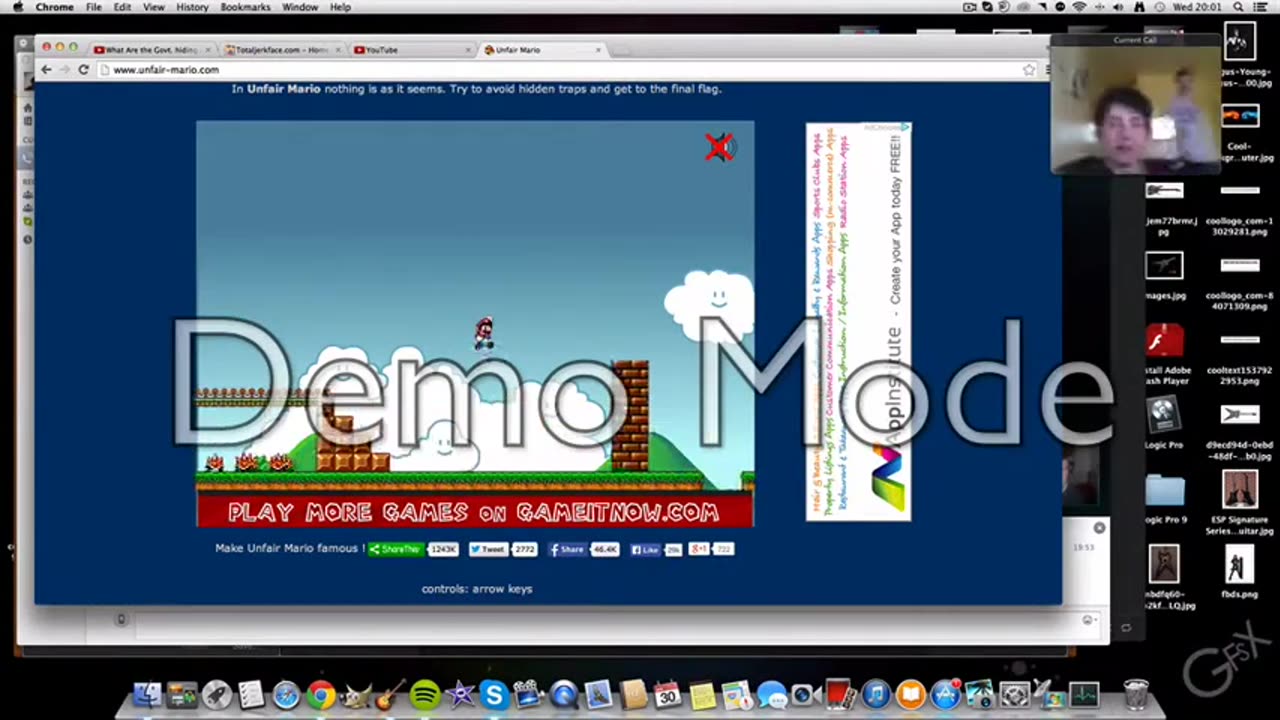The image size is (1280, 720).
Task: Select the ESP Signature Series guitar file
Action: tap(1239, 502)
